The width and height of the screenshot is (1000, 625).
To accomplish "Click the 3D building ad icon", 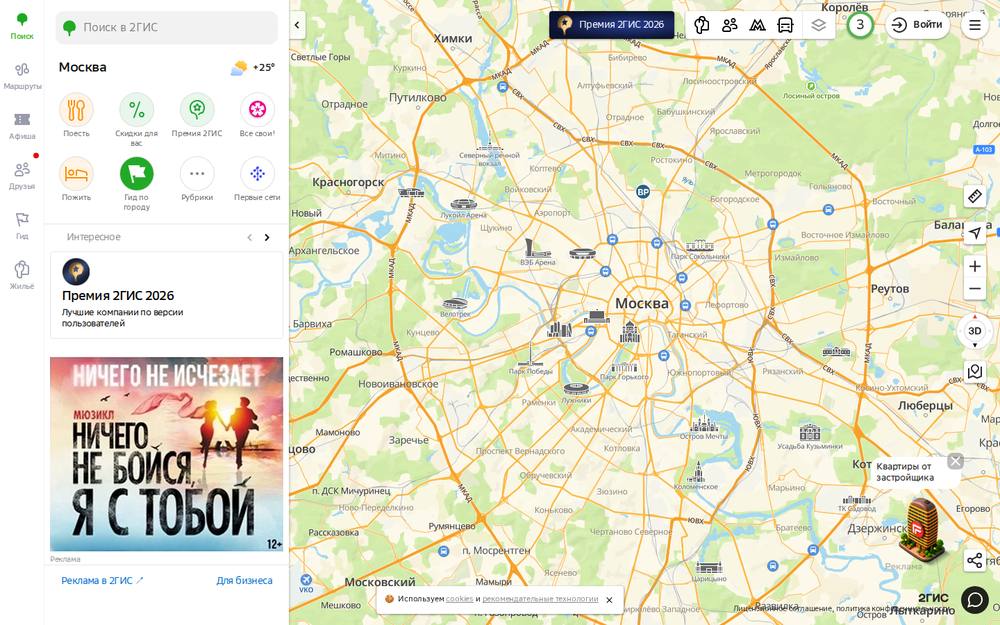I will 923,531.
